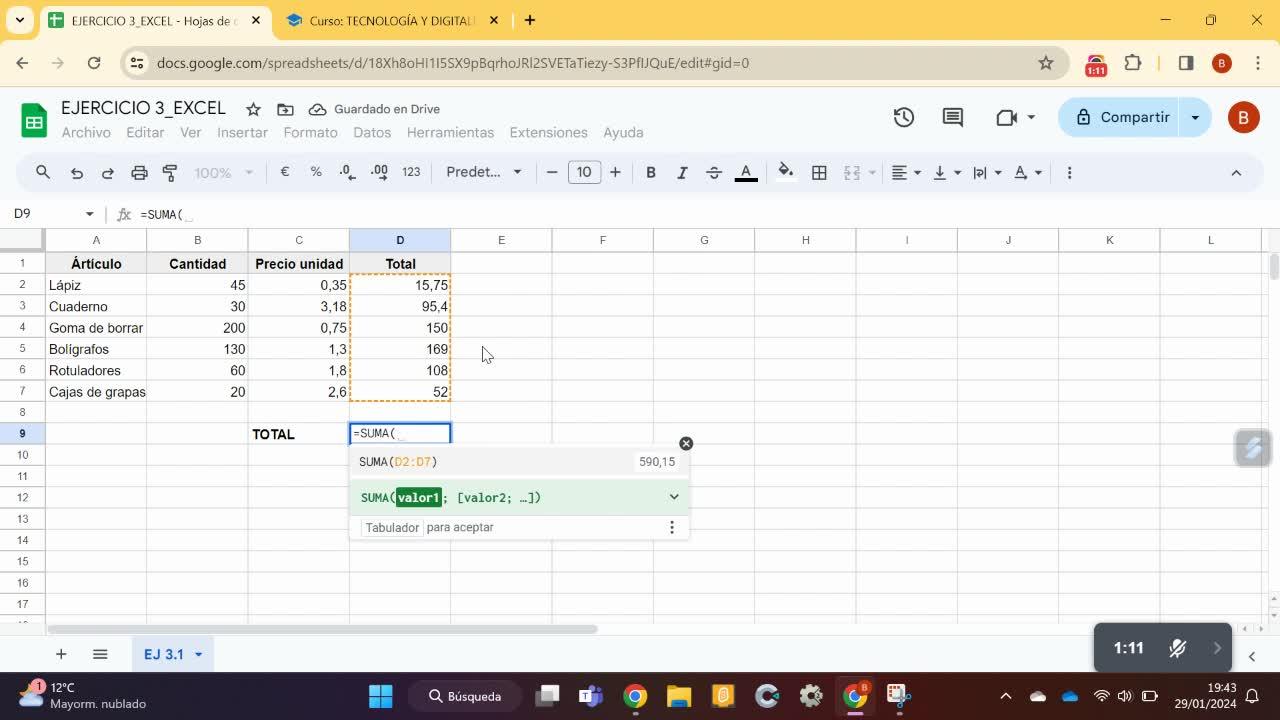Toggle italic formatting
1280x720 pixels.
pyautogui.click(x=682, y=172)
